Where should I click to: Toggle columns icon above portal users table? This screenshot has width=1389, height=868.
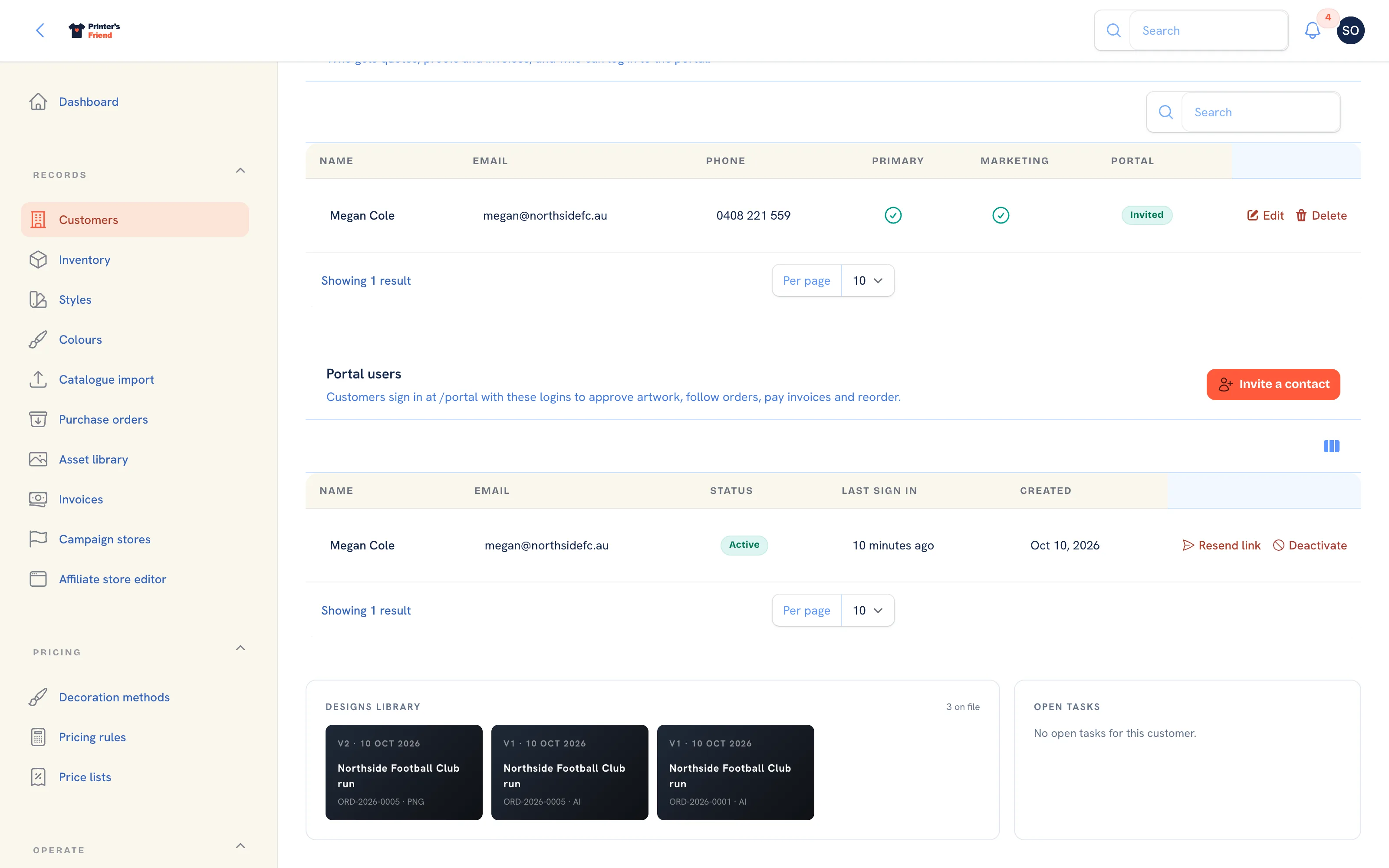1331,446
